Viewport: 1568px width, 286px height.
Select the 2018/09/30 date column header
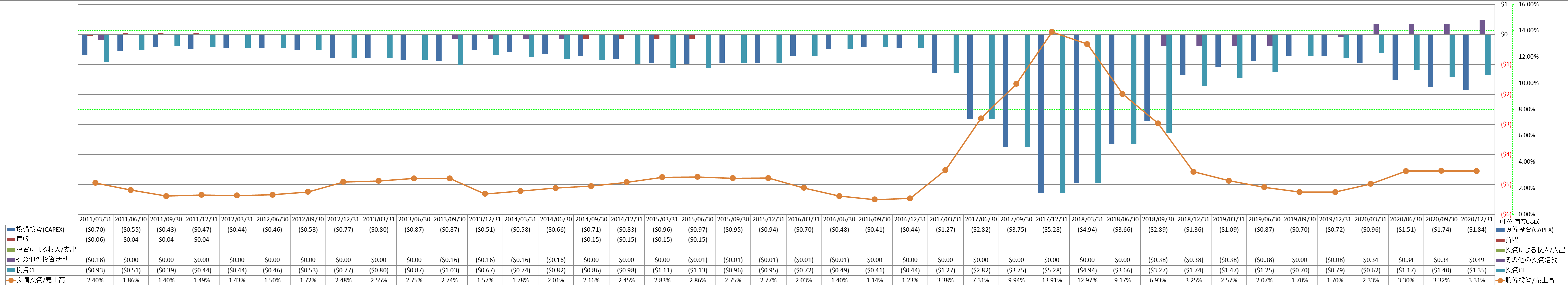pyautogui.click(x=1158, y=220)
